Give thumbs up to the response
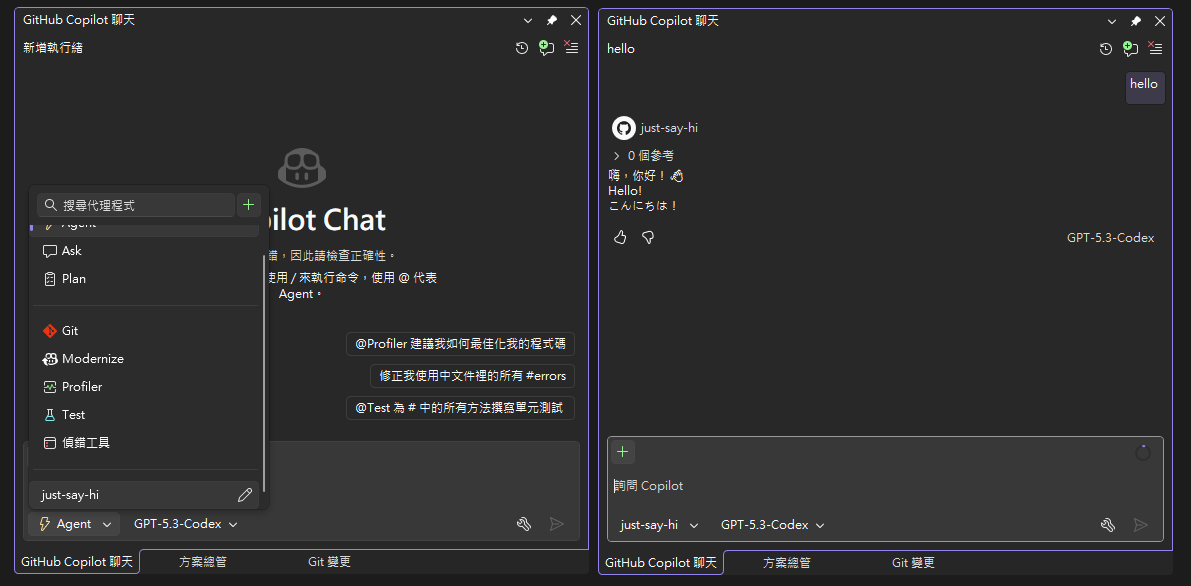This screenshot has height=586, width=1191. pyautogui.click(x=621, y=238)
